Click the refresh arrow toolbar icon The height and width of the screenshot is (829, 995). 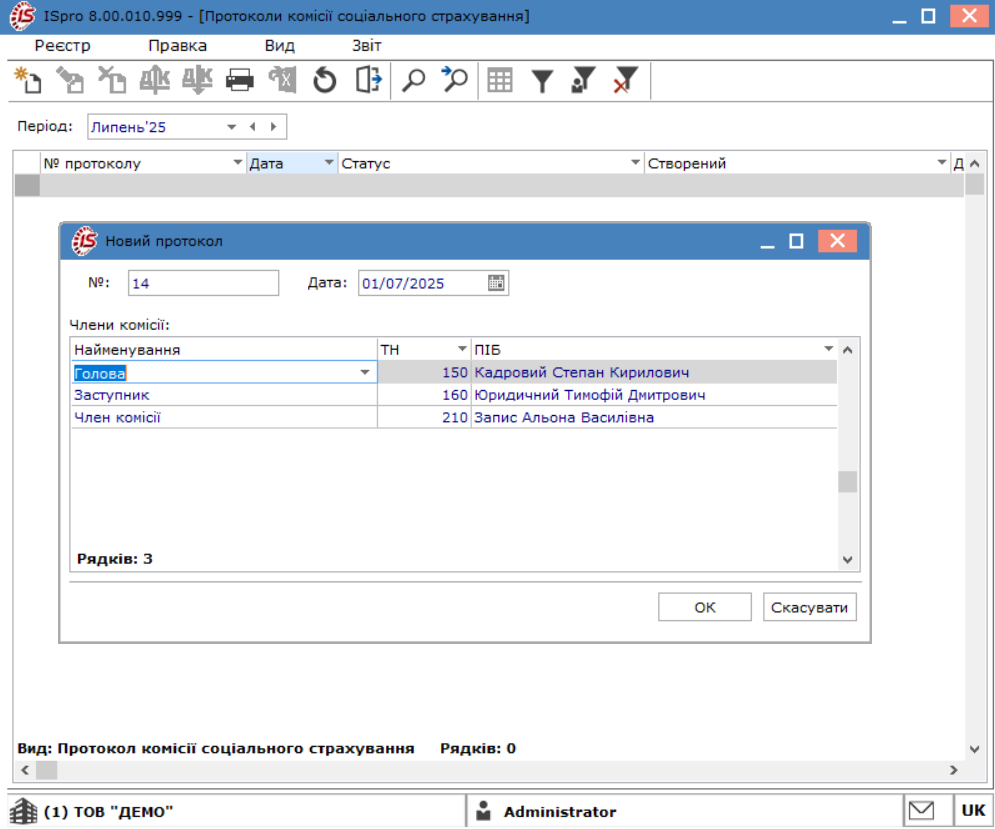click(325, 81)
